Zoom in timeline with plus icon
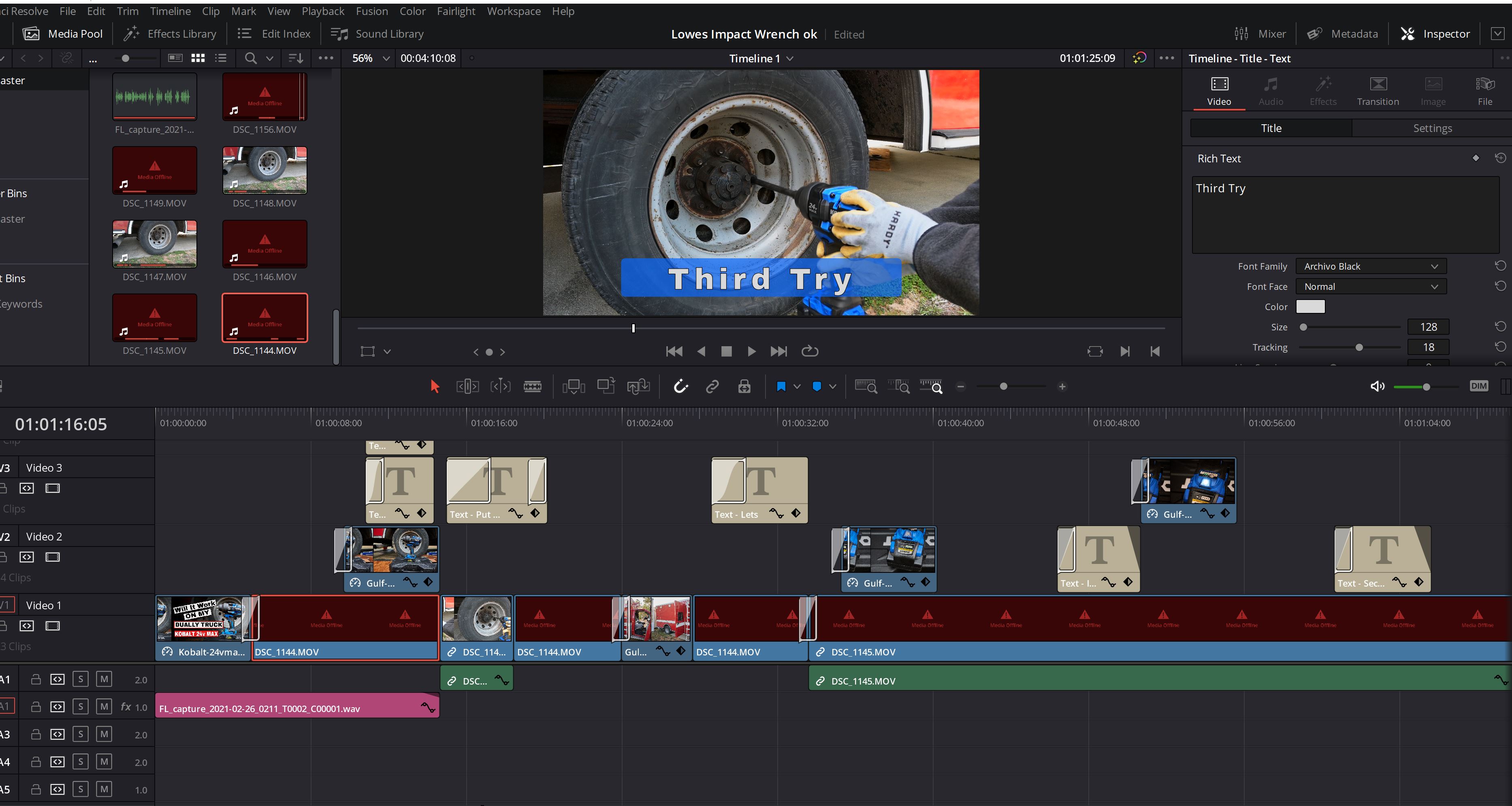This screenshot has width=1512, height=806. tap(1062, 387)
